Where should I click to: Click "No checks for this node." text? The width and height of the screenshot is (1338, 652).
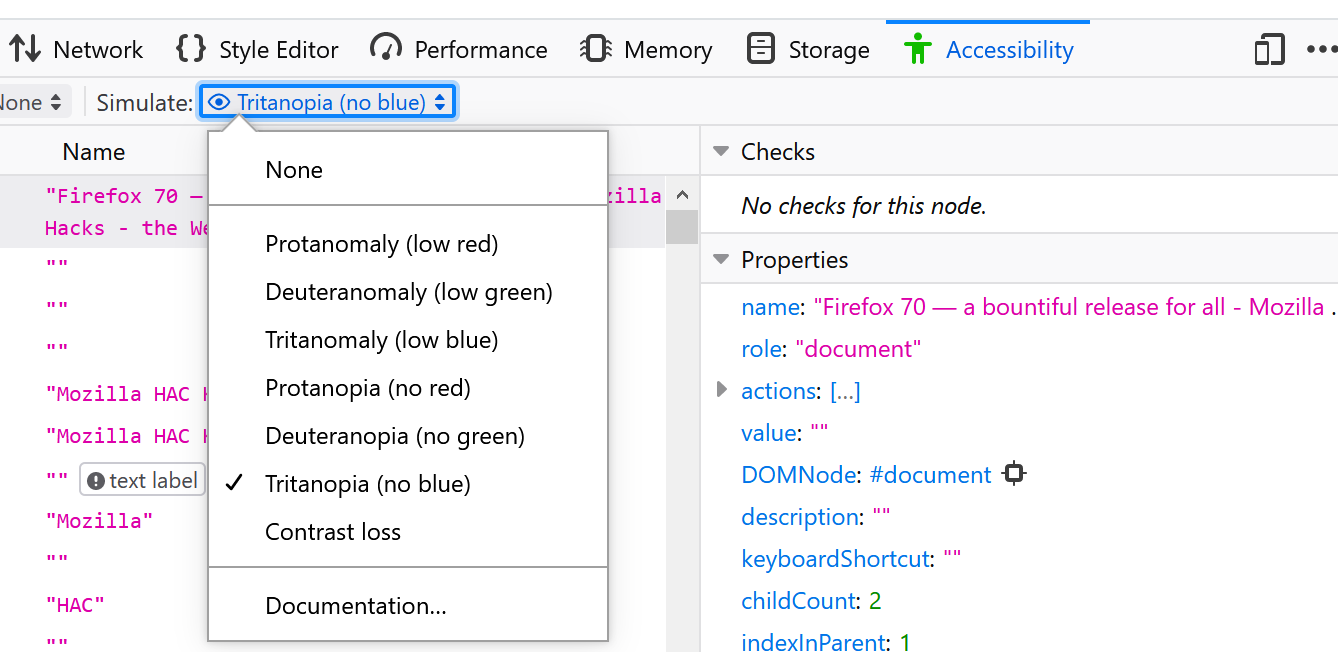864,207
